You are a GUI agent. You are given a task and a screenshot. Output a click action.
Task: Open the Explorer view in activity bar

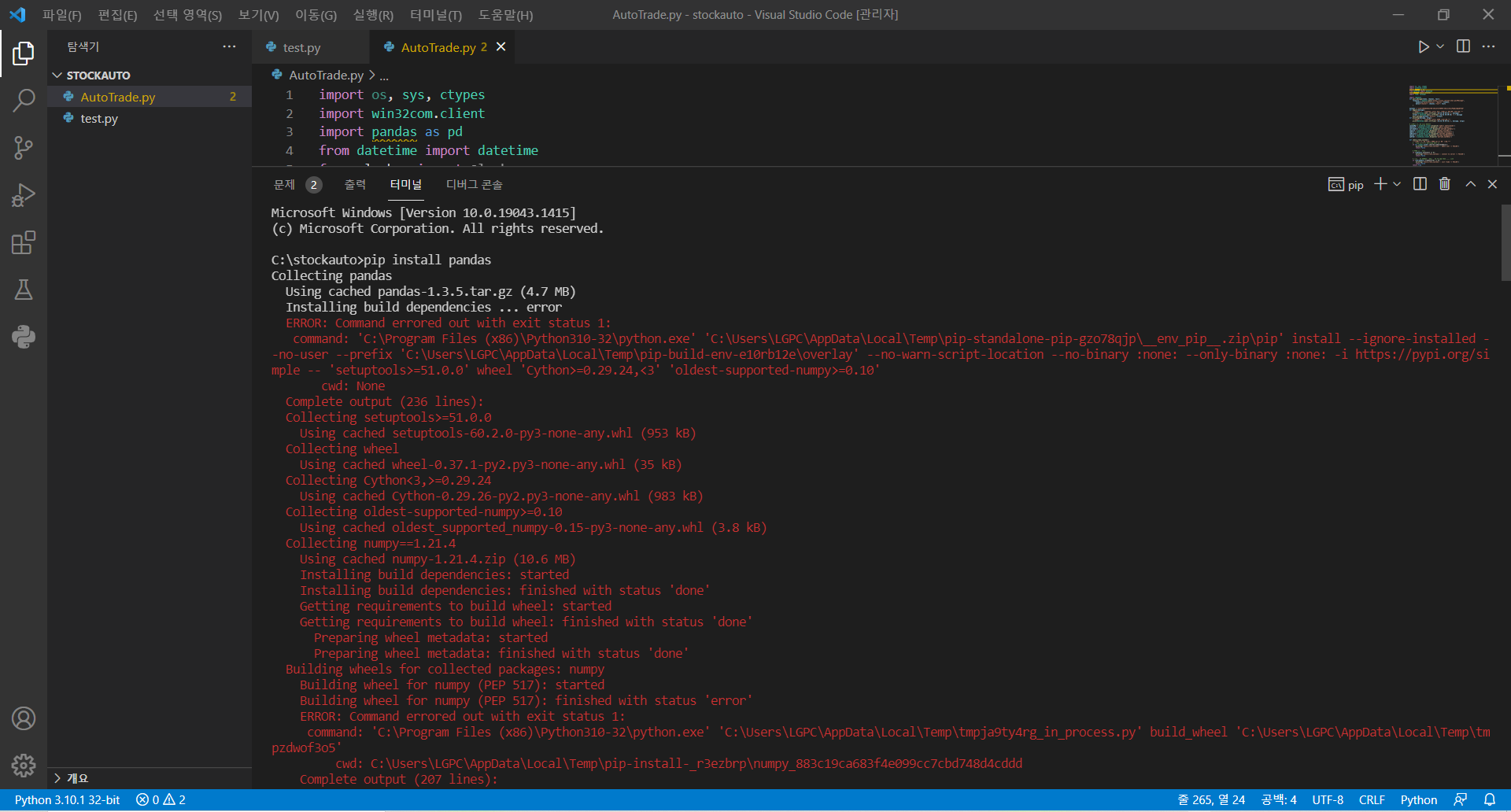(x=24, y=54)
